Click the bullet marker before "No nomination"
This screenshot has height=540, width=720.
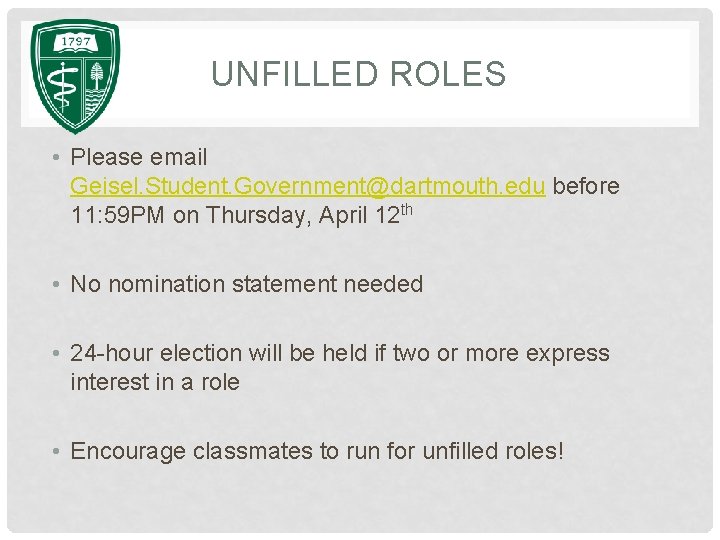59,284
